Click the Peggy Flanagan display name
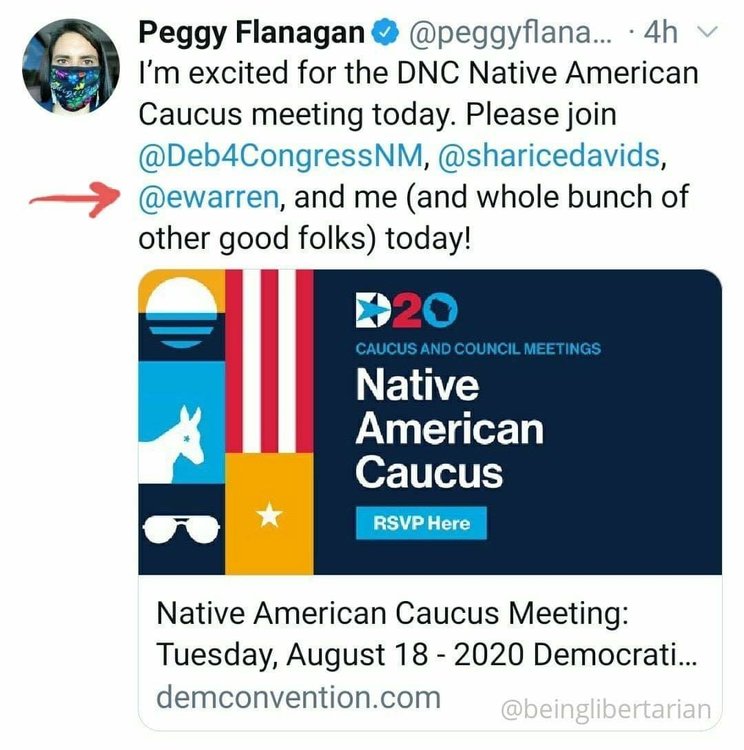This screenshot has width=744, height=750. click(250, 33)
